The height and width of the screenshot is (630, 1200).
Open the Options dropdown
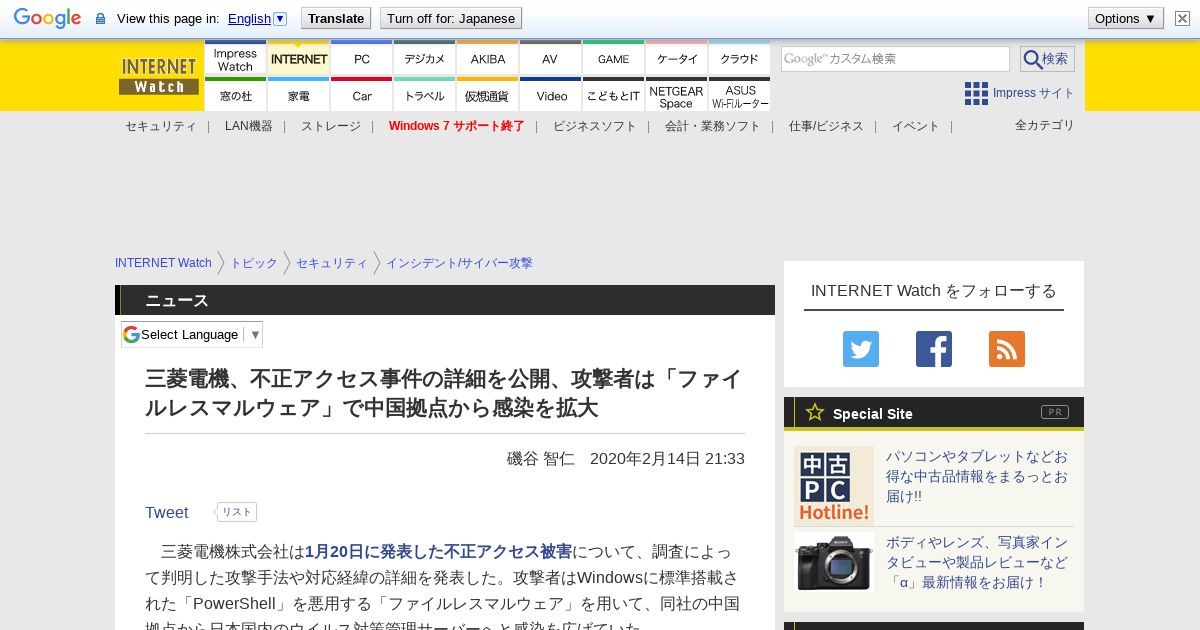click(x=1125, y=18)
